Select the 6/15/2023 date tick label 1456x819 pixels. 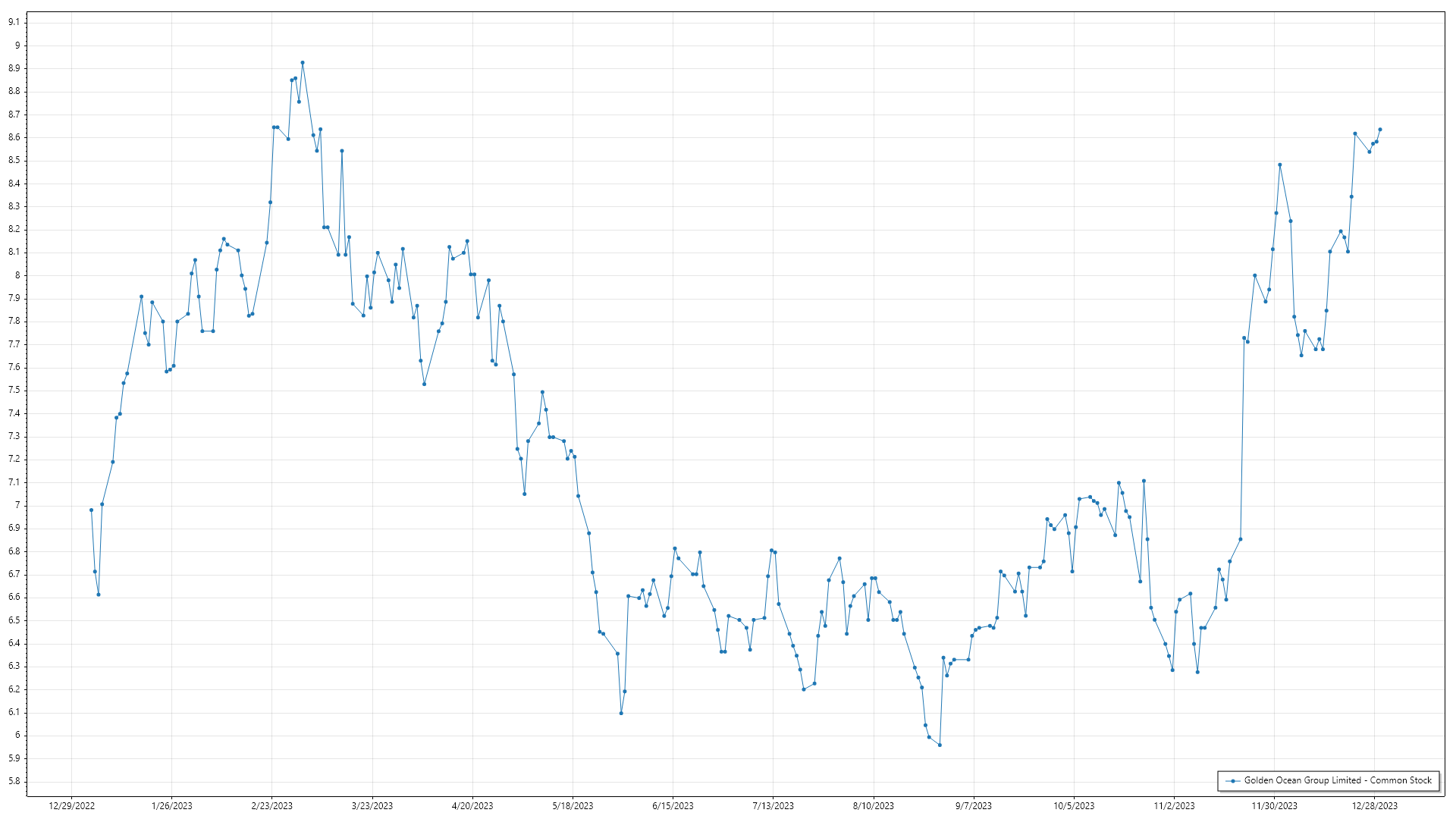coord(673,806)
